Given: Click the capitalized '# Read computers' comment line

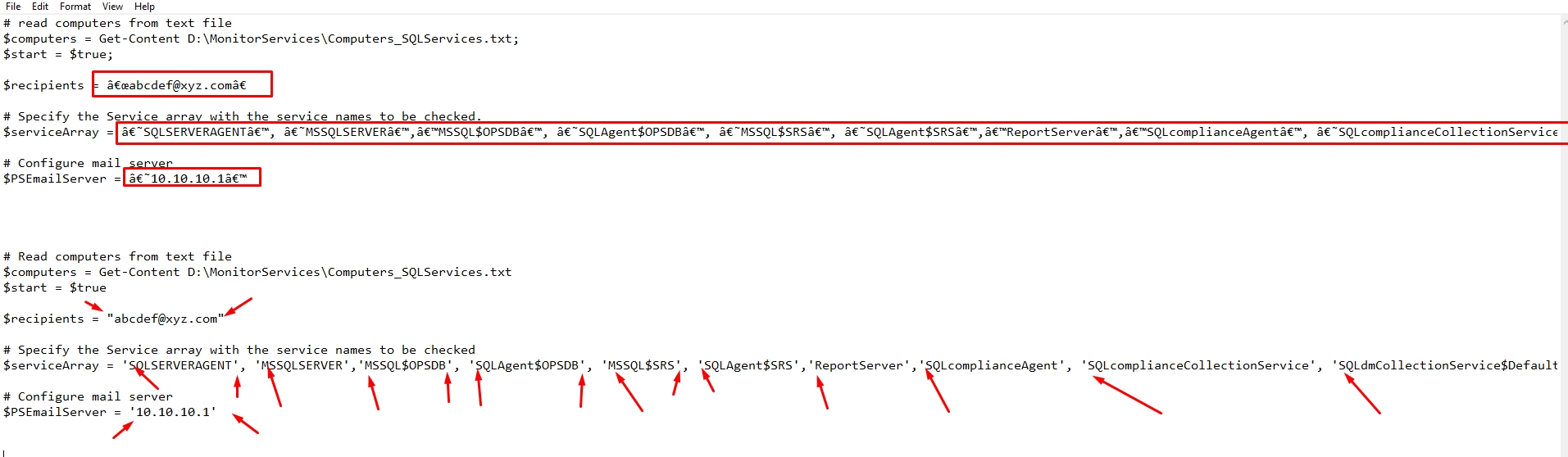Looking at the screenshot, I should tap(117, 256).
